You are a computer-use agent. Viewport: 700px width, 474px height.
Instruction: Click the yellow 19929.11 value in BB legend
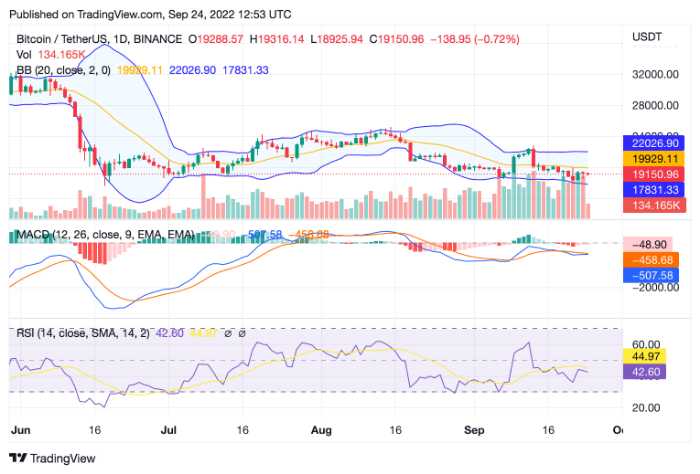click(x=139, y=70)
